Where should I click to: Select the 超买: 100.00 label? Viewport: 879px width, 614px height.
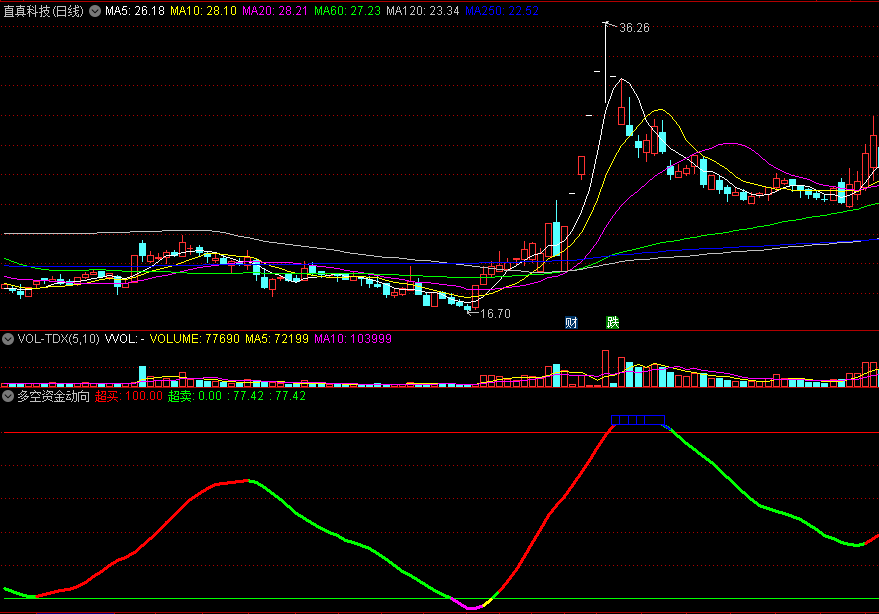(x=129, y=396)
